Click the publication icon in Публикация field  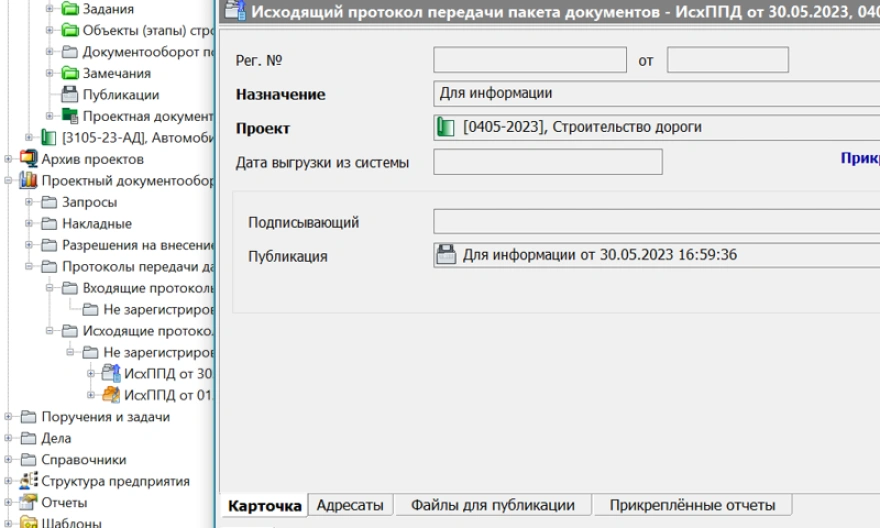pyautogui.click(x=446, y=255)
